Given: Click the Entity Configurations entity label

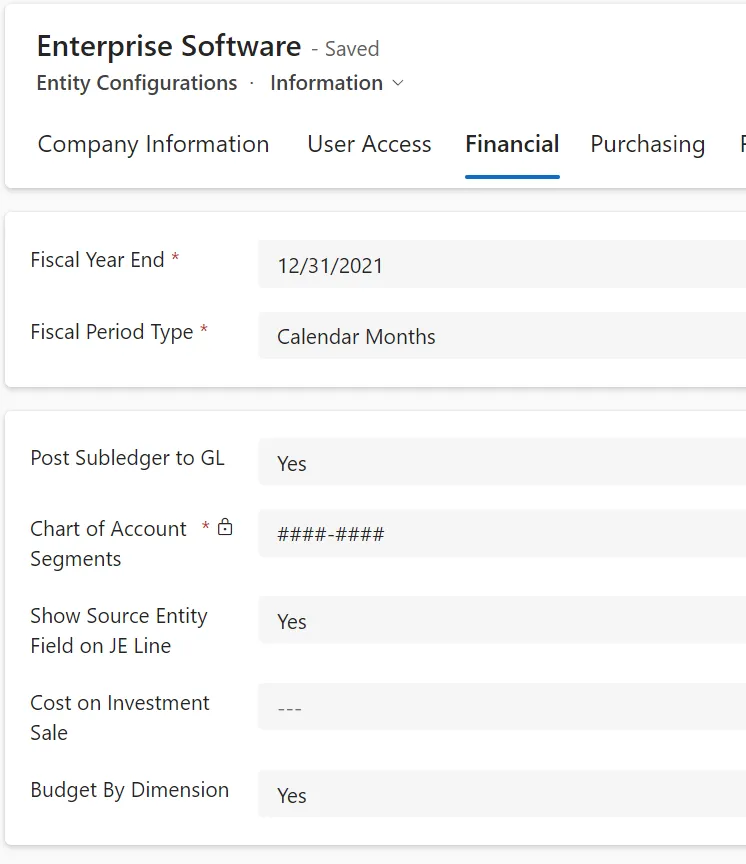Looking at the screenshot, I should tap(137, 83).
